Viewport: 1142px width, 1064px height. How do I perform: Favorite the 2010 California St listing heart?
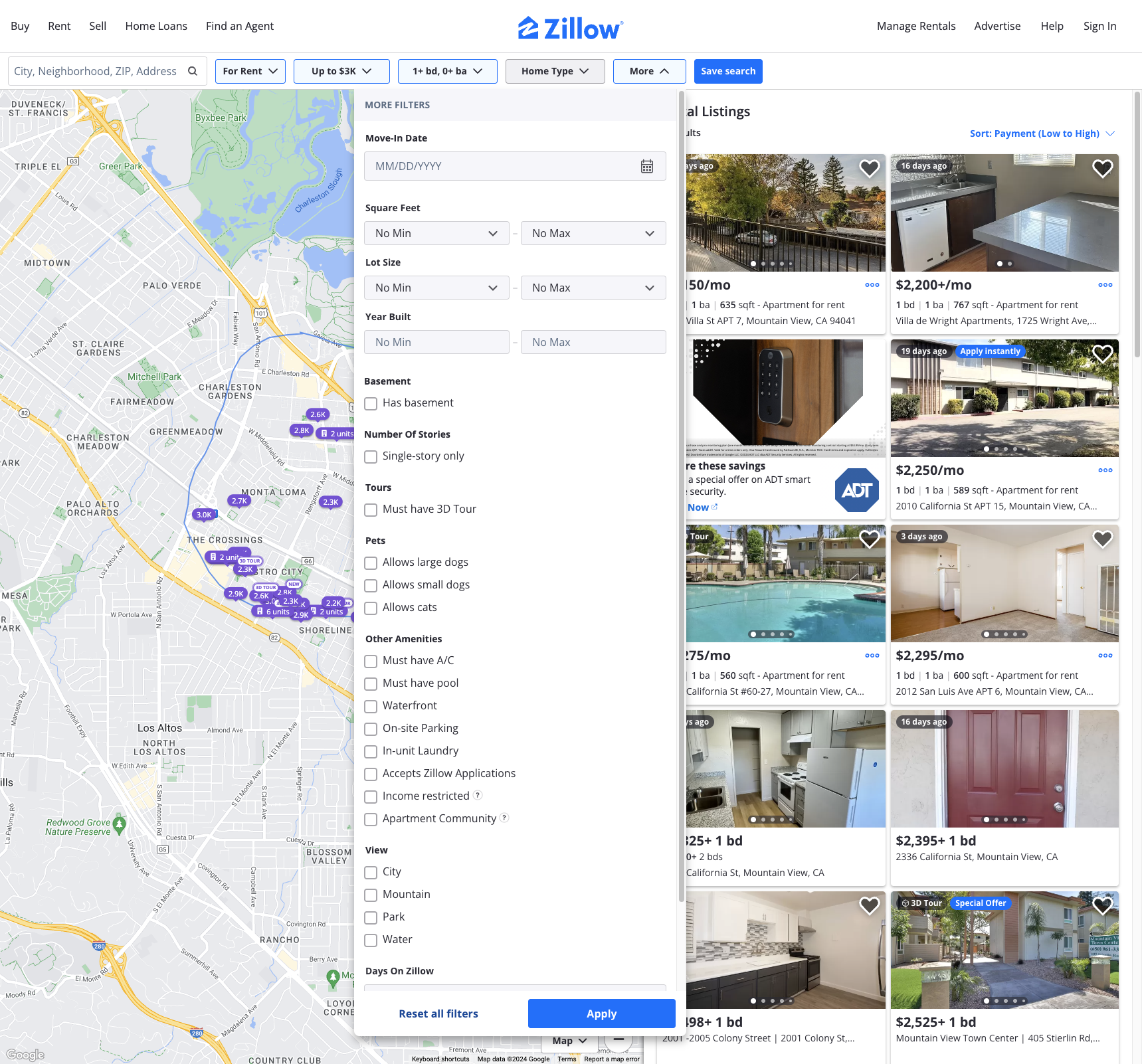tap(1102, 354)
